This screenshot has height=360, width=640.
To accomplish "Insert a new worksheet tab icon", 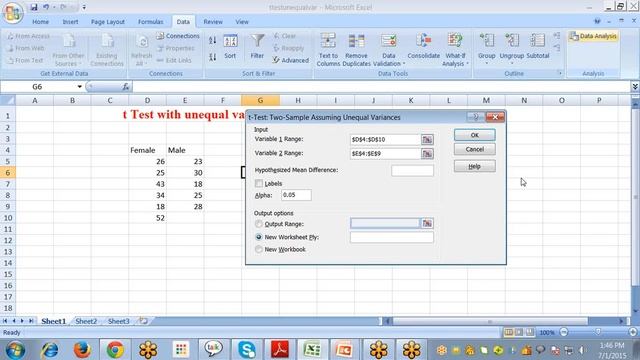I will [143, 321].
